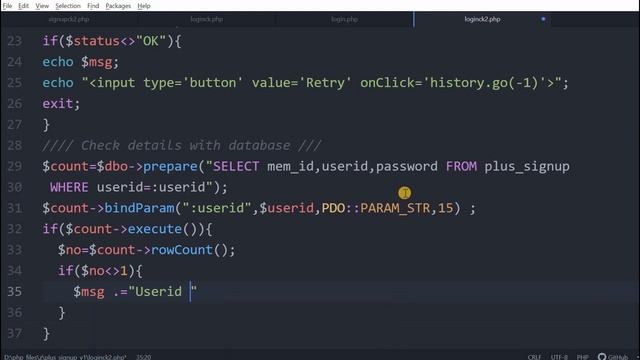Click 'execute' on line 32

155,229
